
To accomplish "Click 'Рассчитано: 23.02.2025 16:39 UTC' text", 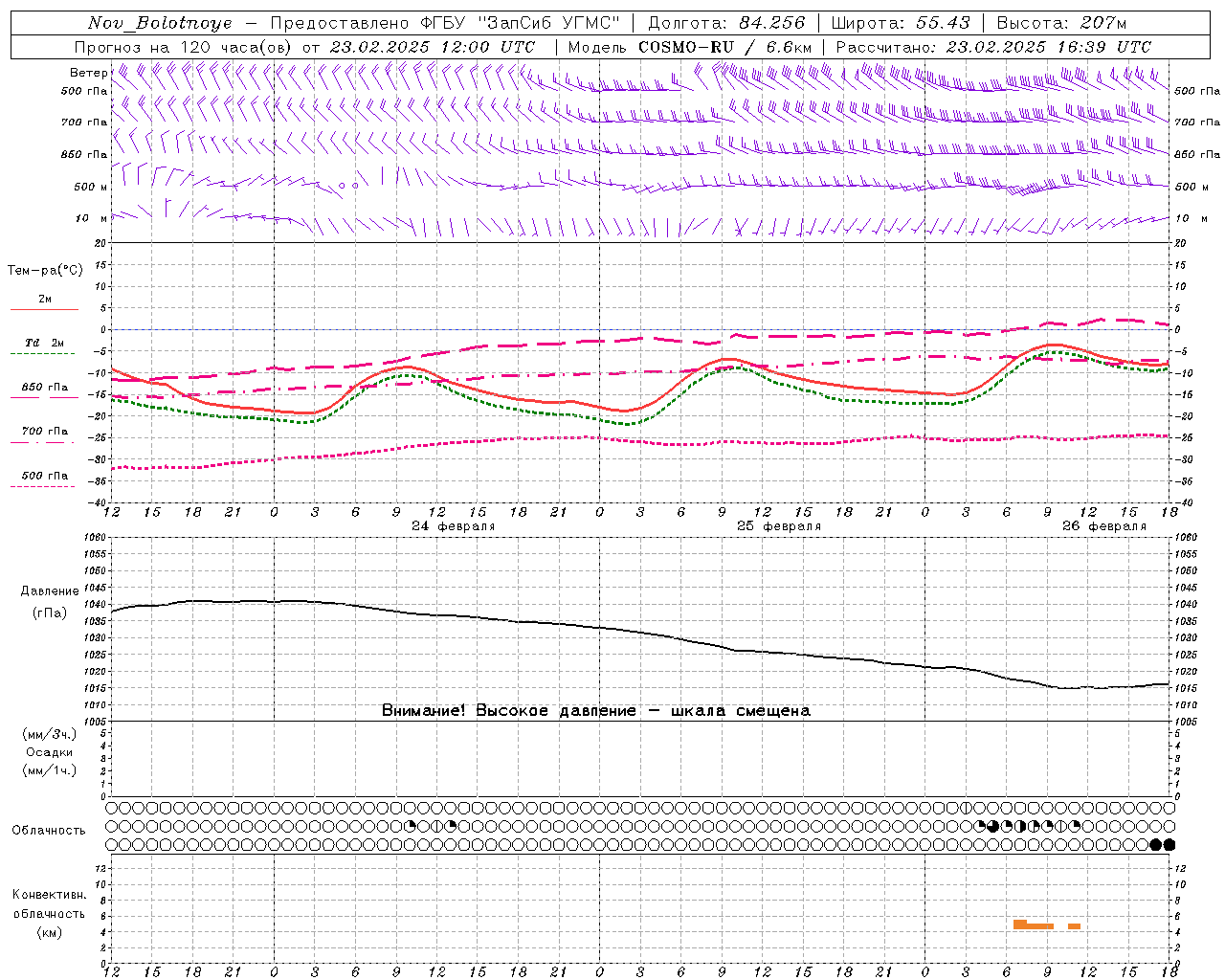I will tap(993, 47).
